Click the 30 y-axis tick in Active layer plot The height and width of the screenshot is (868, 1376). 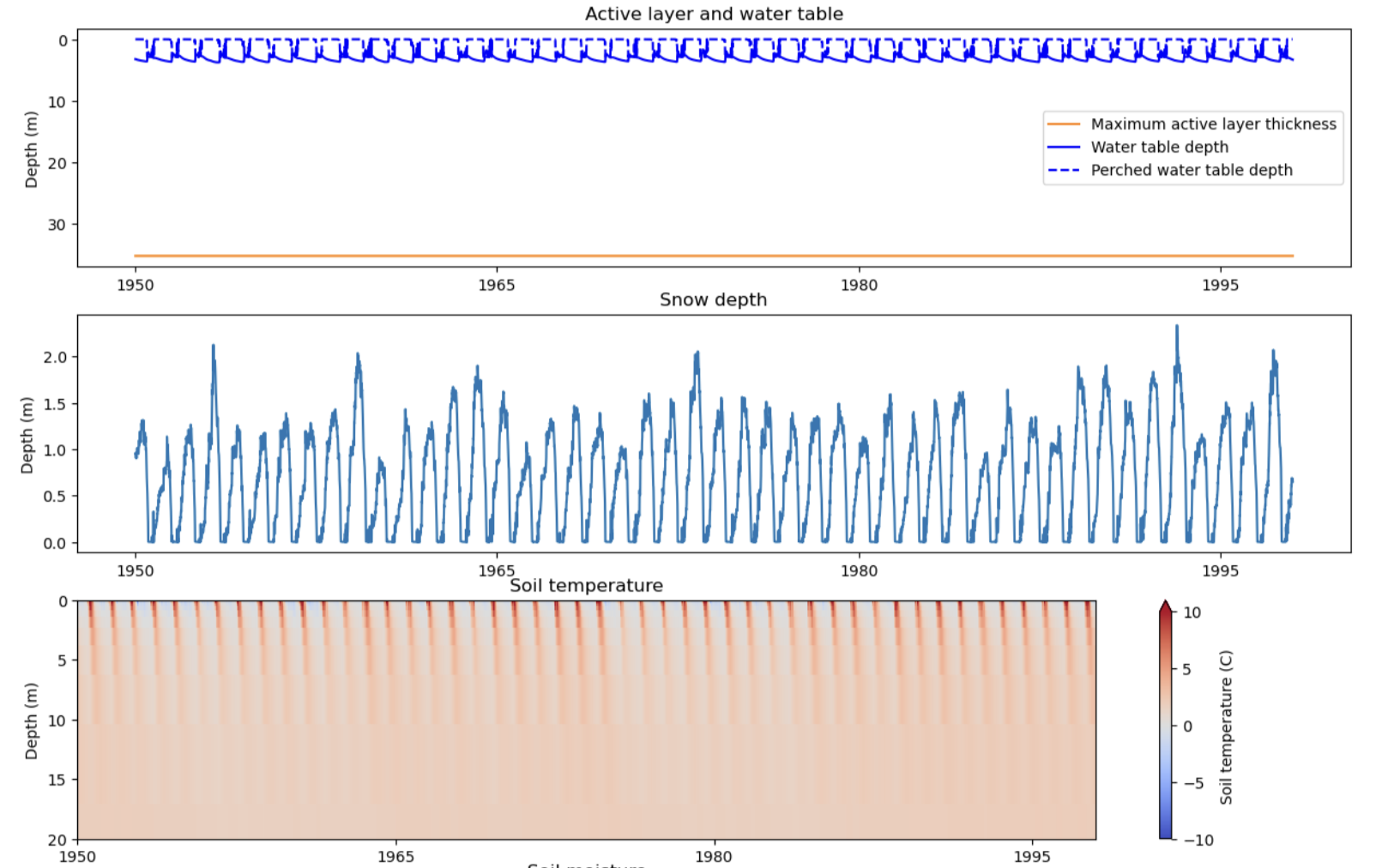57,225
